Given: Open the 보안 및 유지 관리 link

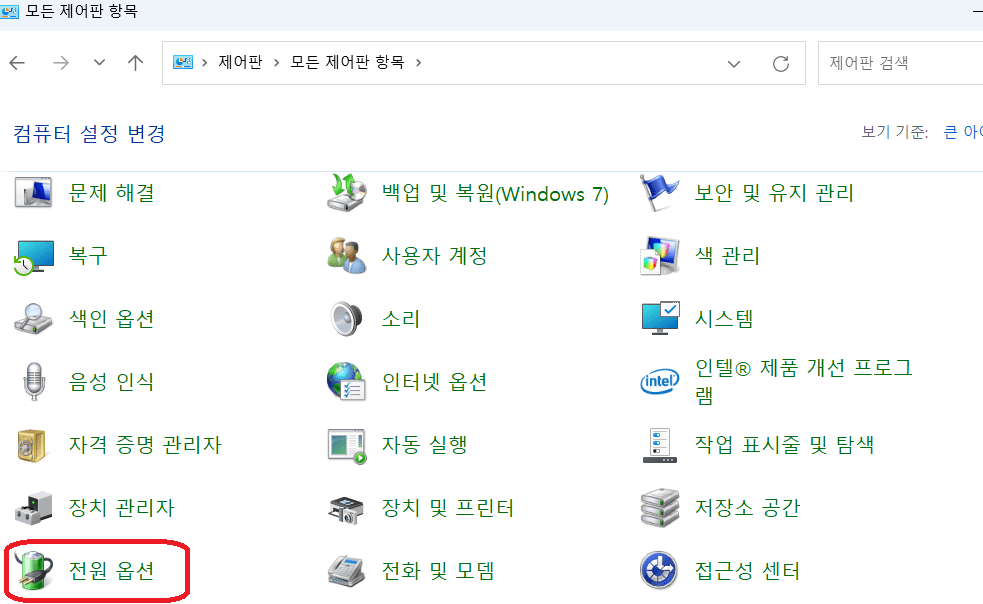Looking at the screenshot, I should click(774, 193).
